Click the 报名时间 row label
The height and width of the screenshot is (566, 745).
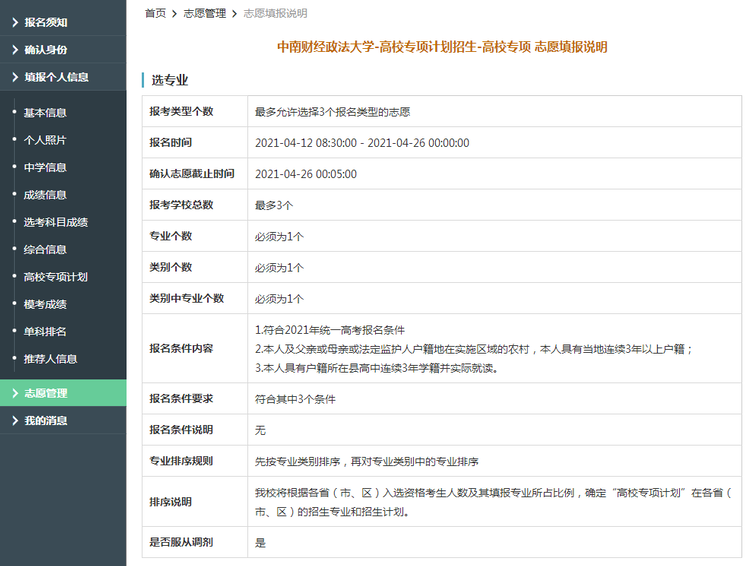click(171, 143)
